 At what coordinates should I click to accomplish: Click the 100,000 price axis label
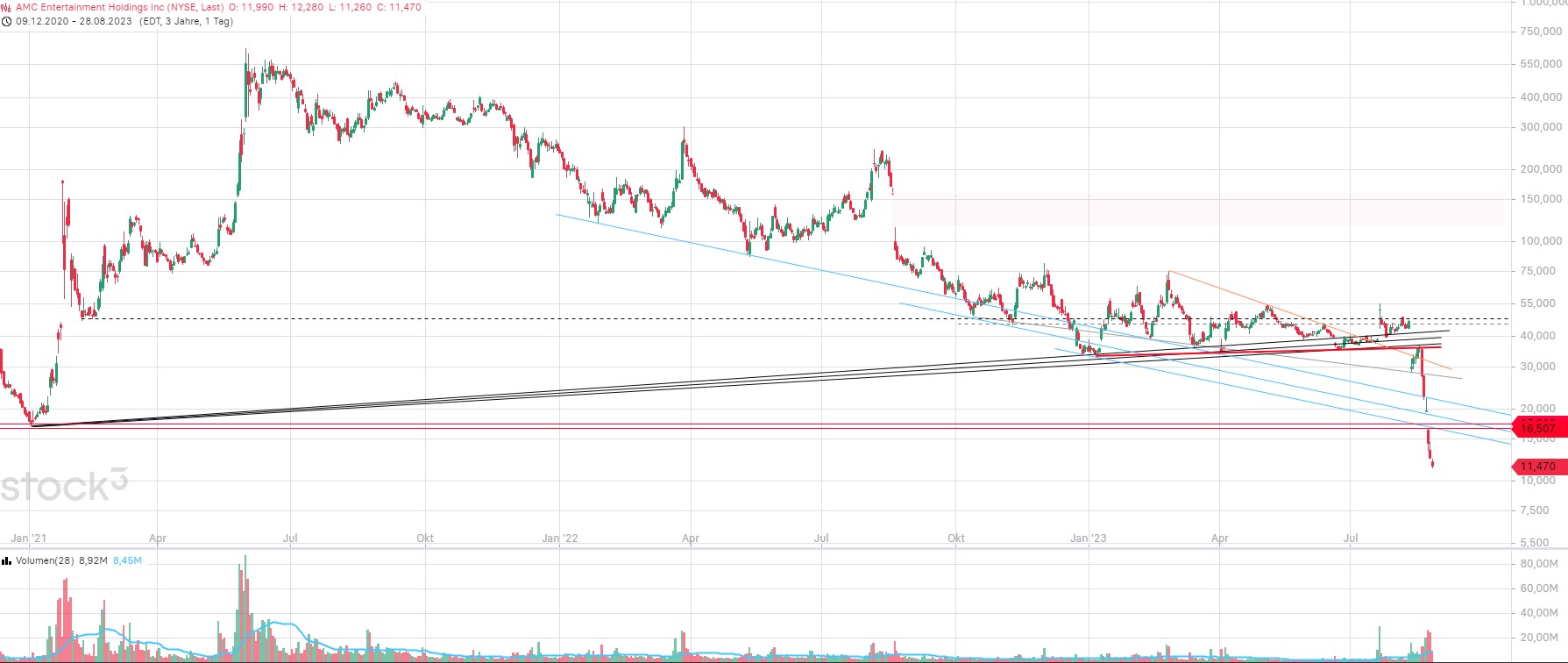(x=1540, y=241)
